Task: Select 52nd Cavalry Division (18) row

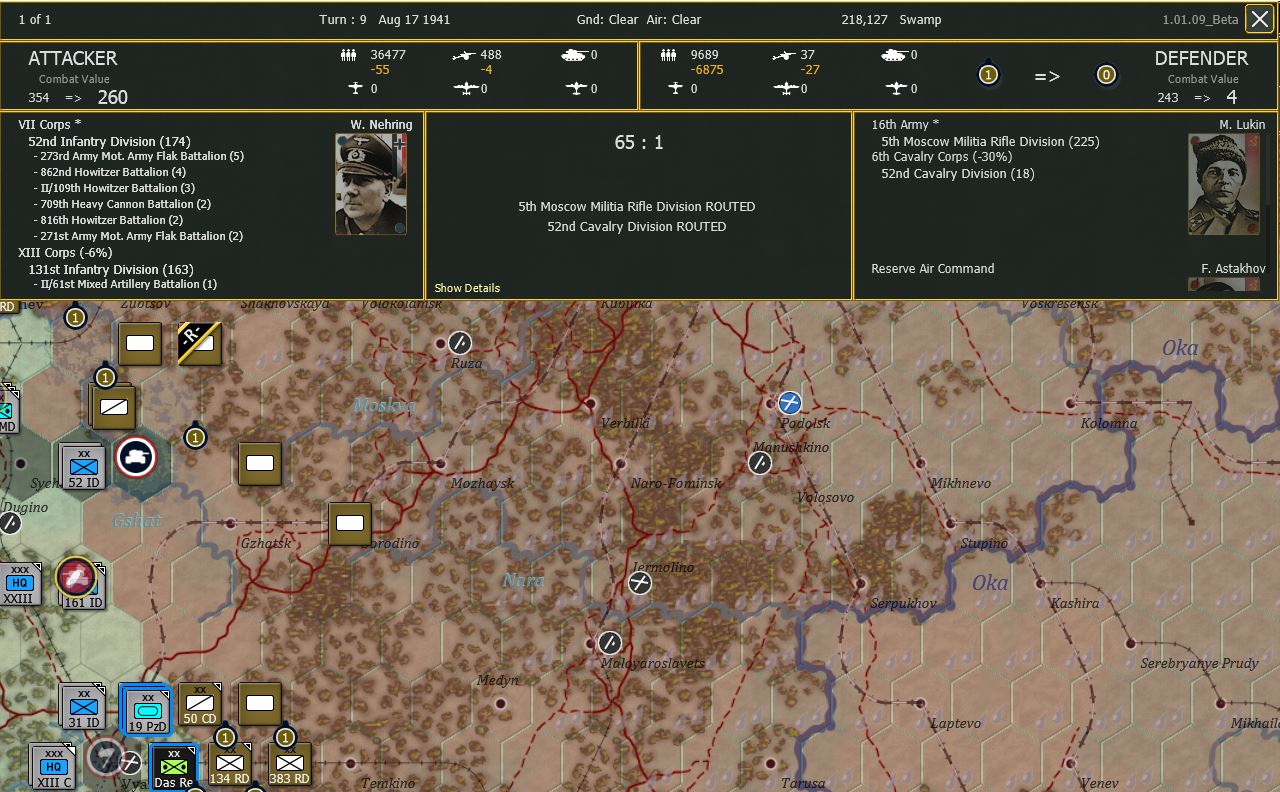Action: [958, 173]
